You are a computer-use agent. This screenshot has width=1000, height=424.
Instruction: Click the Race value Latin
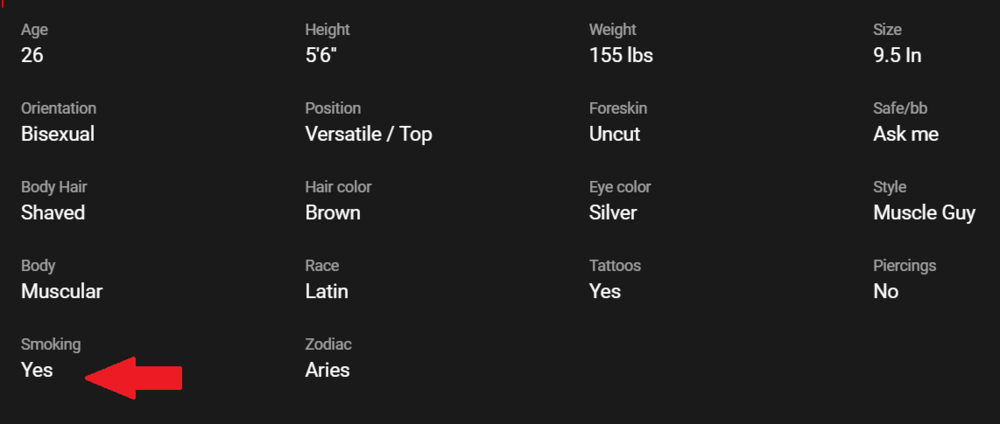click(327, 292)
